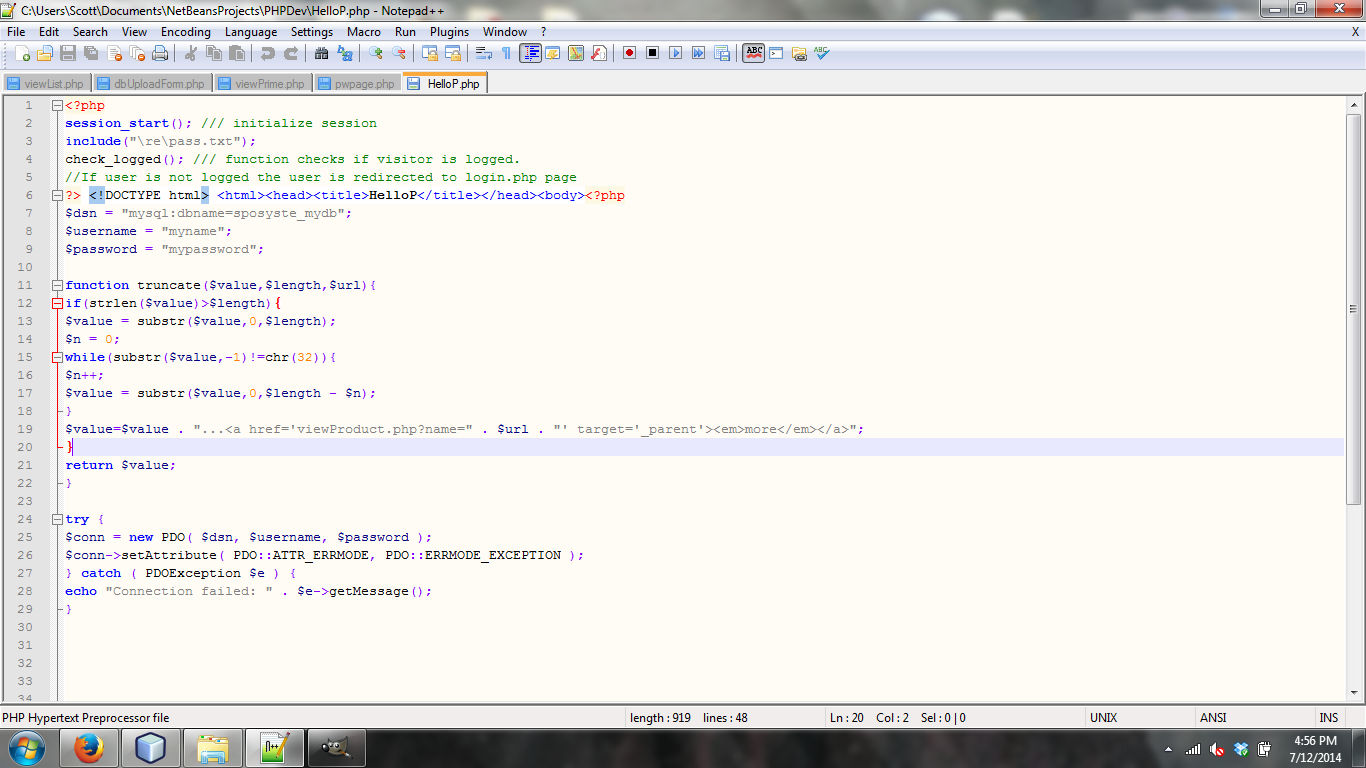Select the HelloP.php tab
Image resolution: width=1366 pixels, height=768 pixels.
pos(445,83)
